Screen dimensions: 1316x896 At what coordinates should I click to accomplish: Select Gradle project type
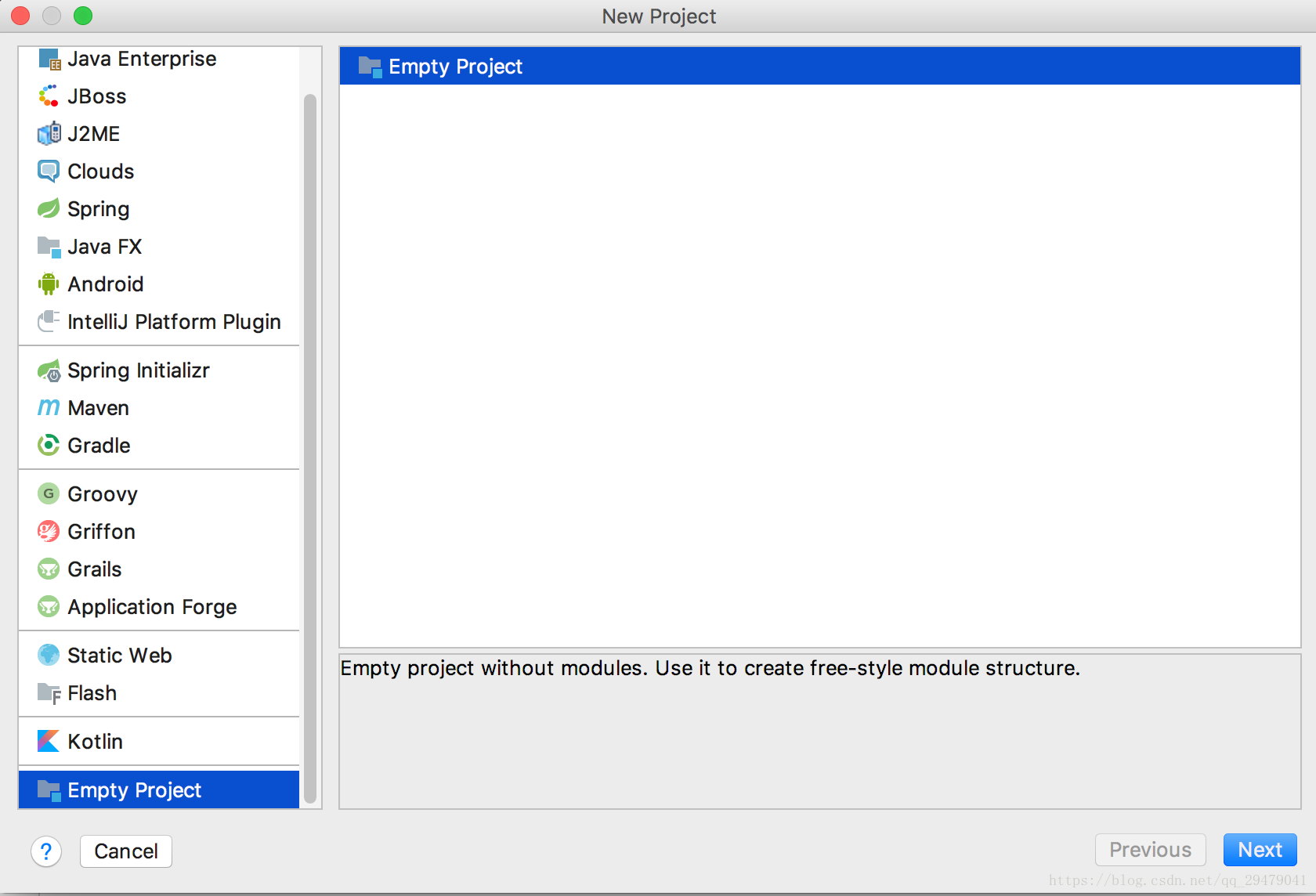(159, 446)
